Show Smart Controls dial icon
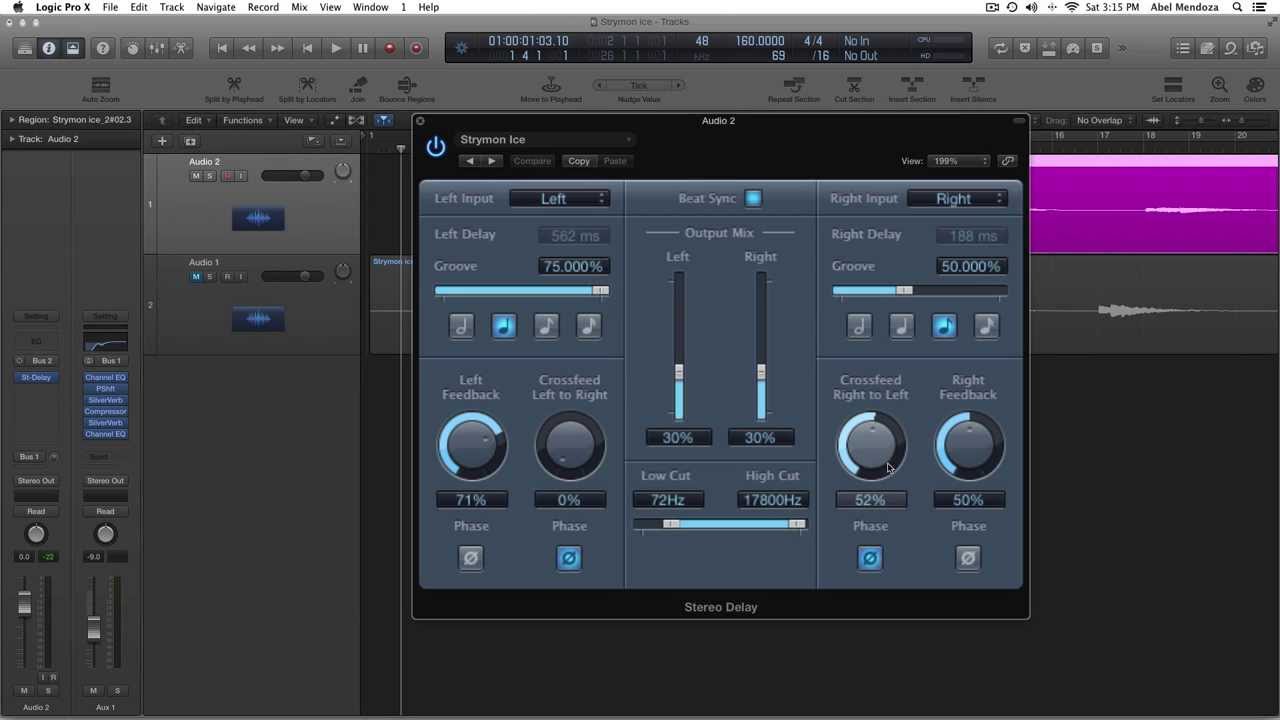 132,48
